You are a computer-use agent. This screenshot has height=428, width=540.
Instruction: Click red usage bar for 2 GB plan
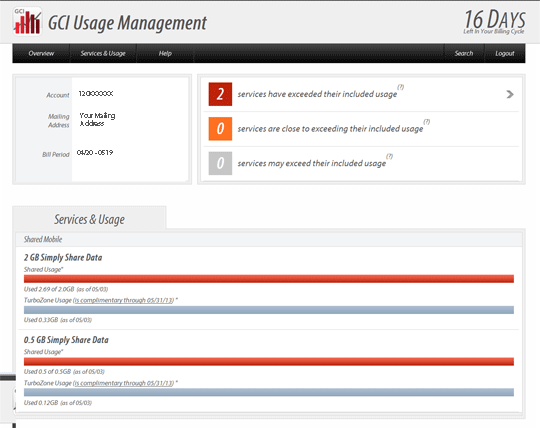(269, 279)
